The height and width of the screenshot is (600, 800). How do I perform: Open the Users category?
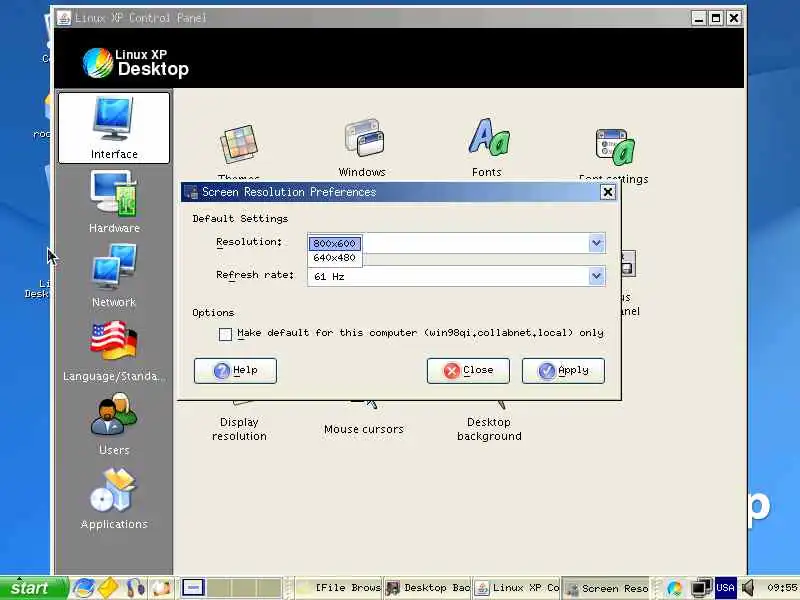point(114,423)
